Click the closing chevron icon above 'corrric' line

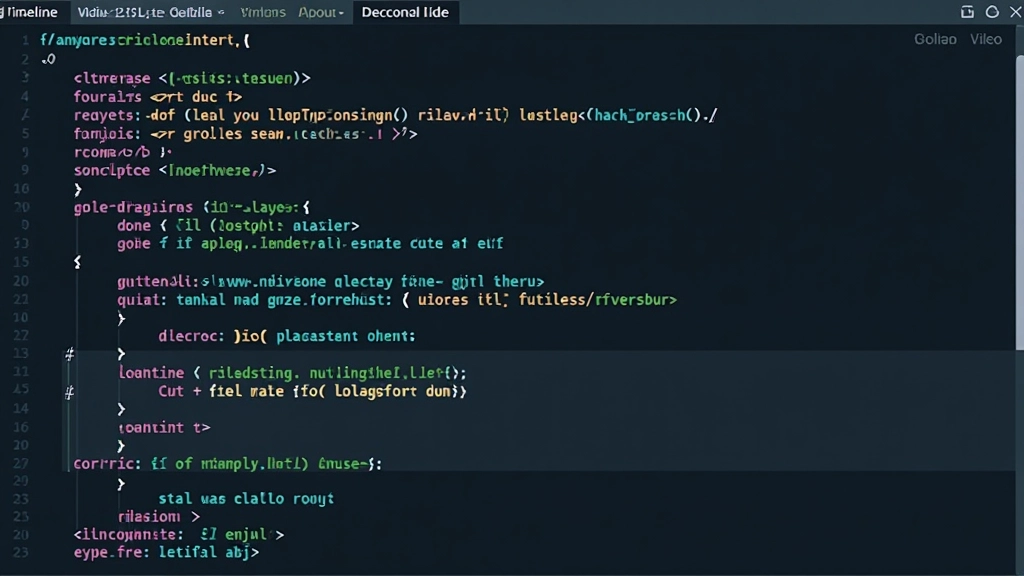point(122,445)
